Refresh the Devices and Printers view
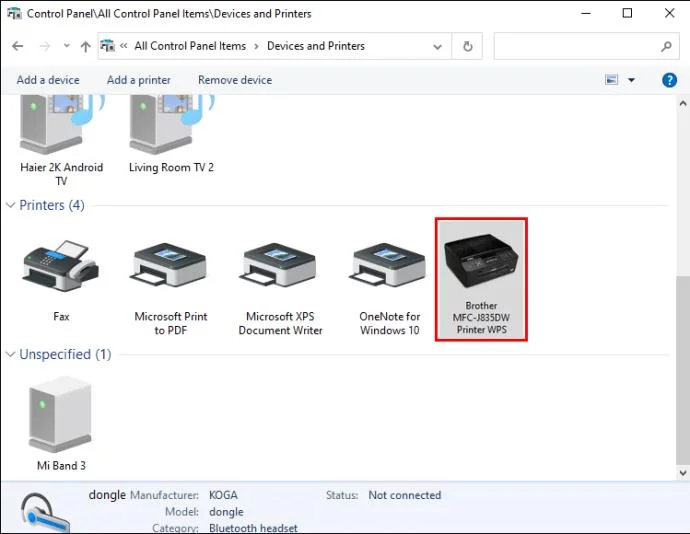The height and width of the screenshot is (534, 690). pyautogui.click(x=467, y=46)
